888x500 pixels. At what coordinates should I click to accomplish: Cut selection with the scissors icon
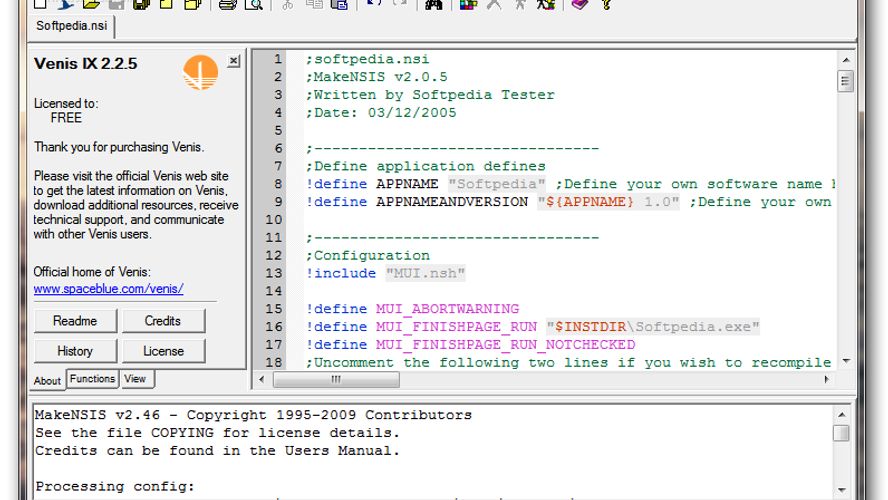pyautogui.click(x=288, y=5)
